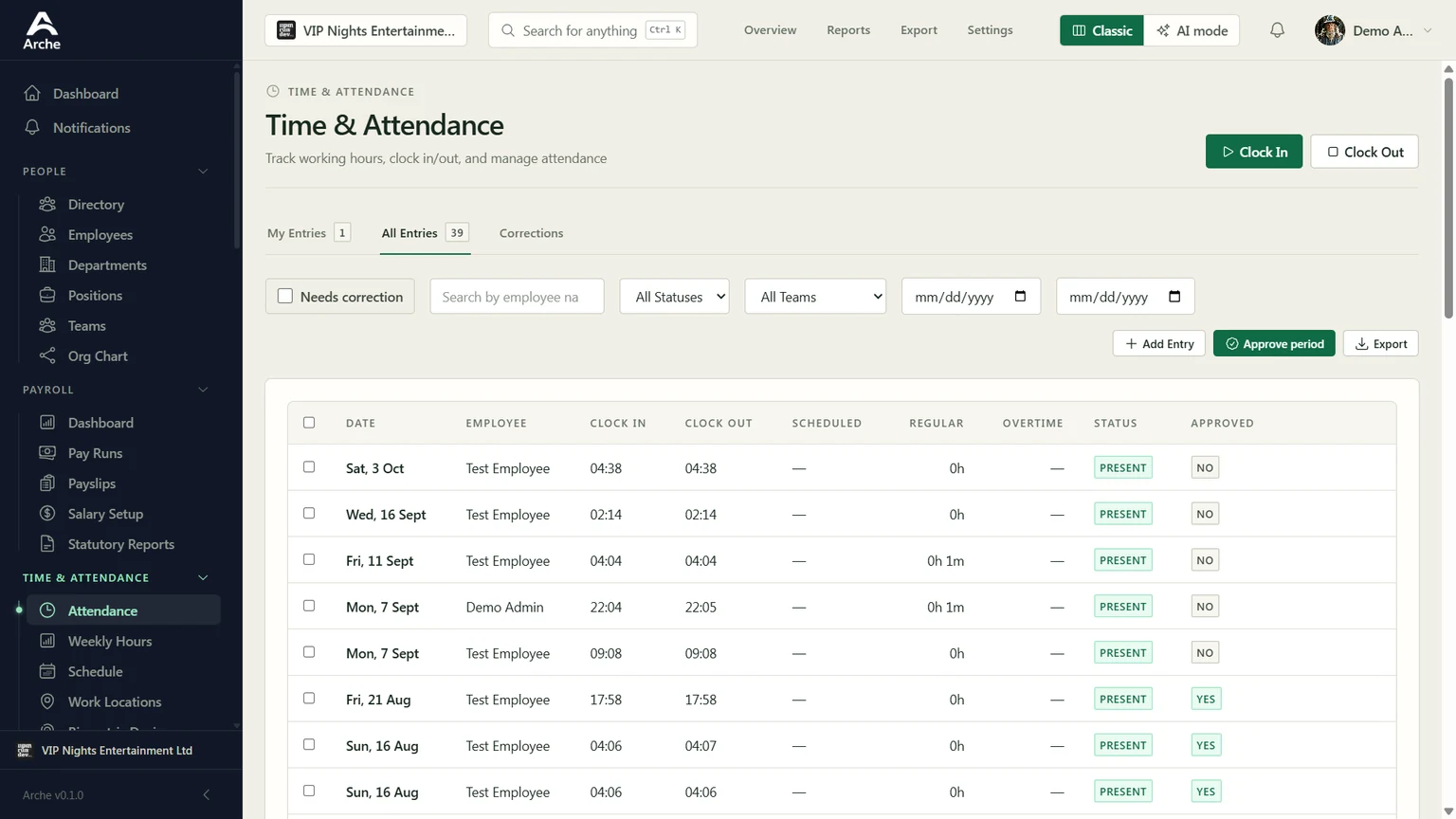This screenshot has height=819, width=1456.
Task: Select the Salary Setup dollar icon
Action: point(47,514)
